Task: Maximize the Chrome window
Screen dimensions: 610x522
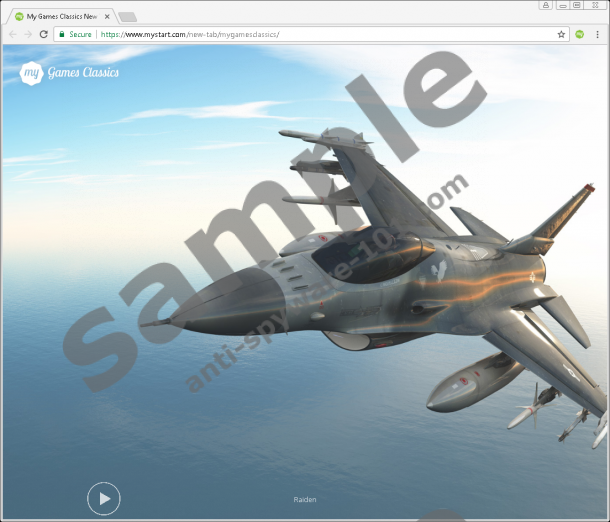Action: (x=577, y=5)
